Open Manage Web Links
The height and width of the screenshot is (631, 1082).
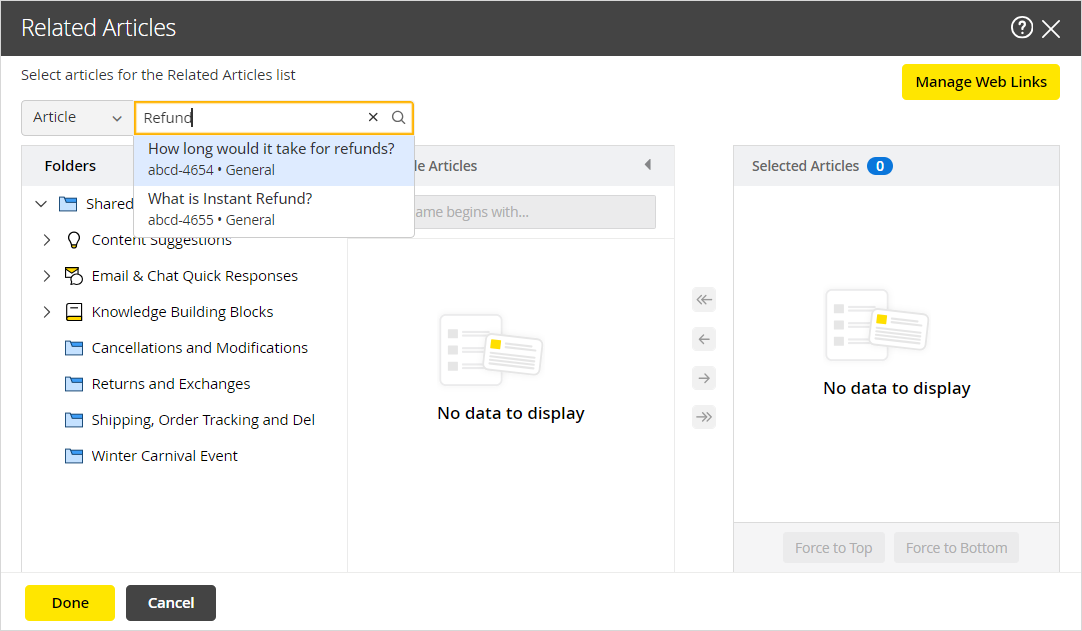[x=980, y=82]
